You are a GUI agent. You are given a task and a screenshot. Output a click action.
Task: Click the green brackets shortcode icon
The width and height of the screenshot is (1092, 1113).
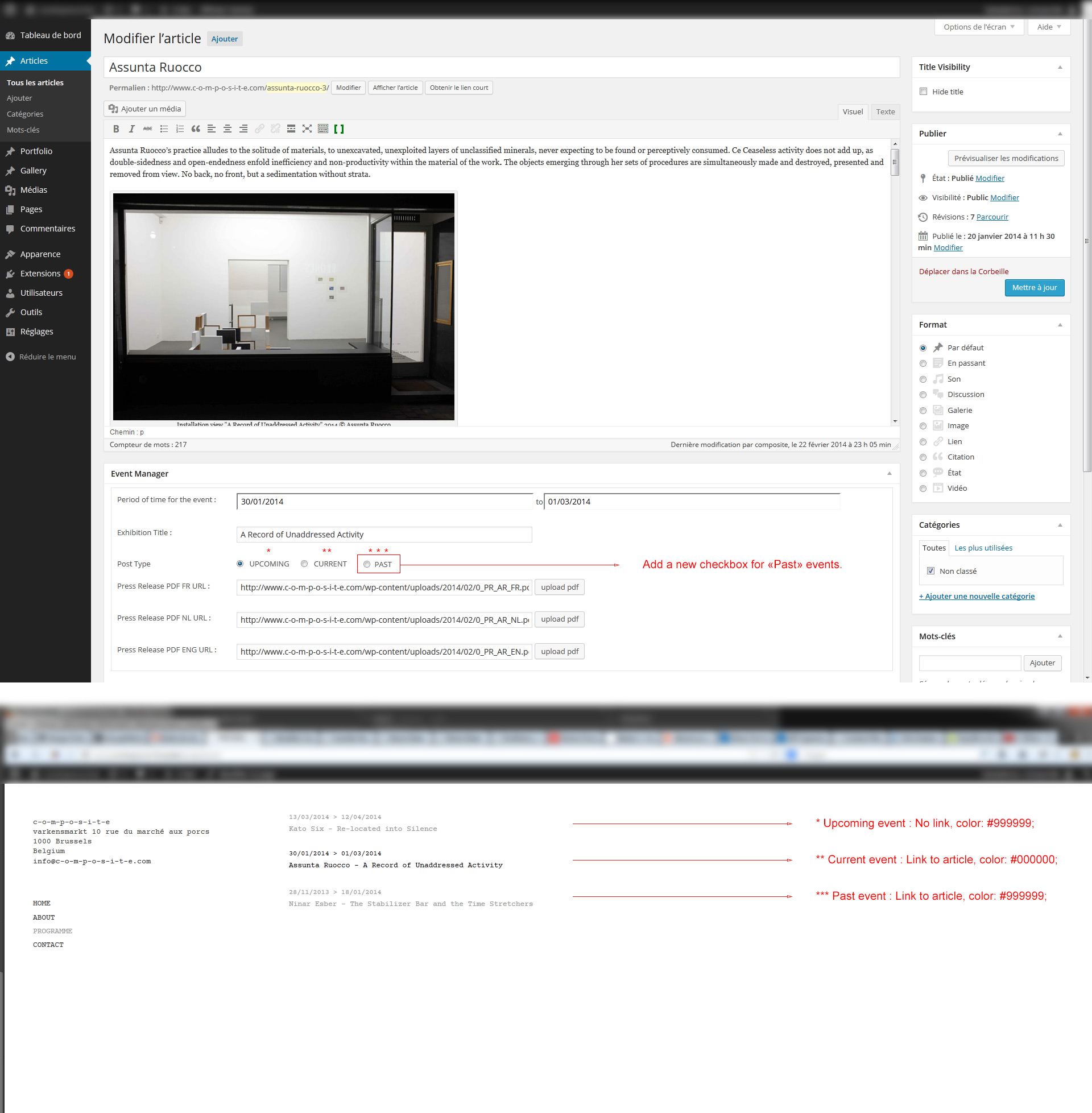click(339, 129)
